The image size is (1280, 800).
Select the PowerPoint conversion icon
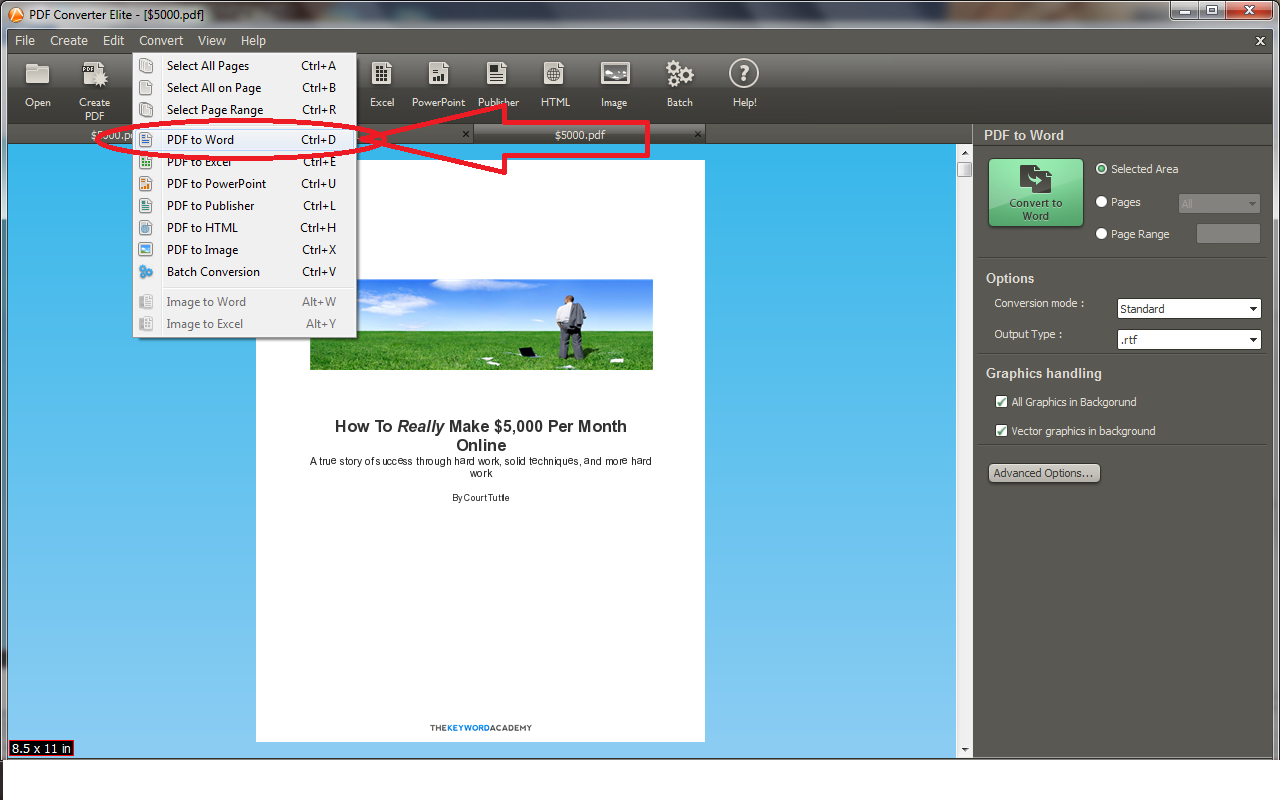click(x=438, y=84)
